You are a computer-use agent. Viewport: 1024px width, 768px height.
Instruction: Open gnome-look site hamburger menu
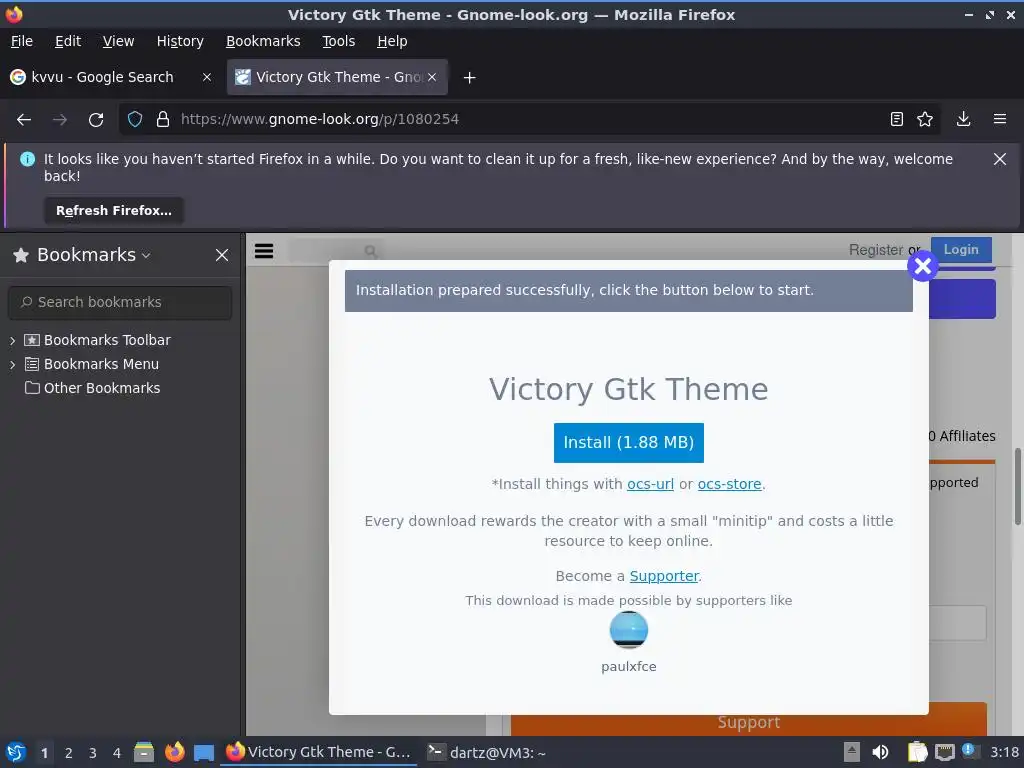pyautogui.click(x=264, y=251)
